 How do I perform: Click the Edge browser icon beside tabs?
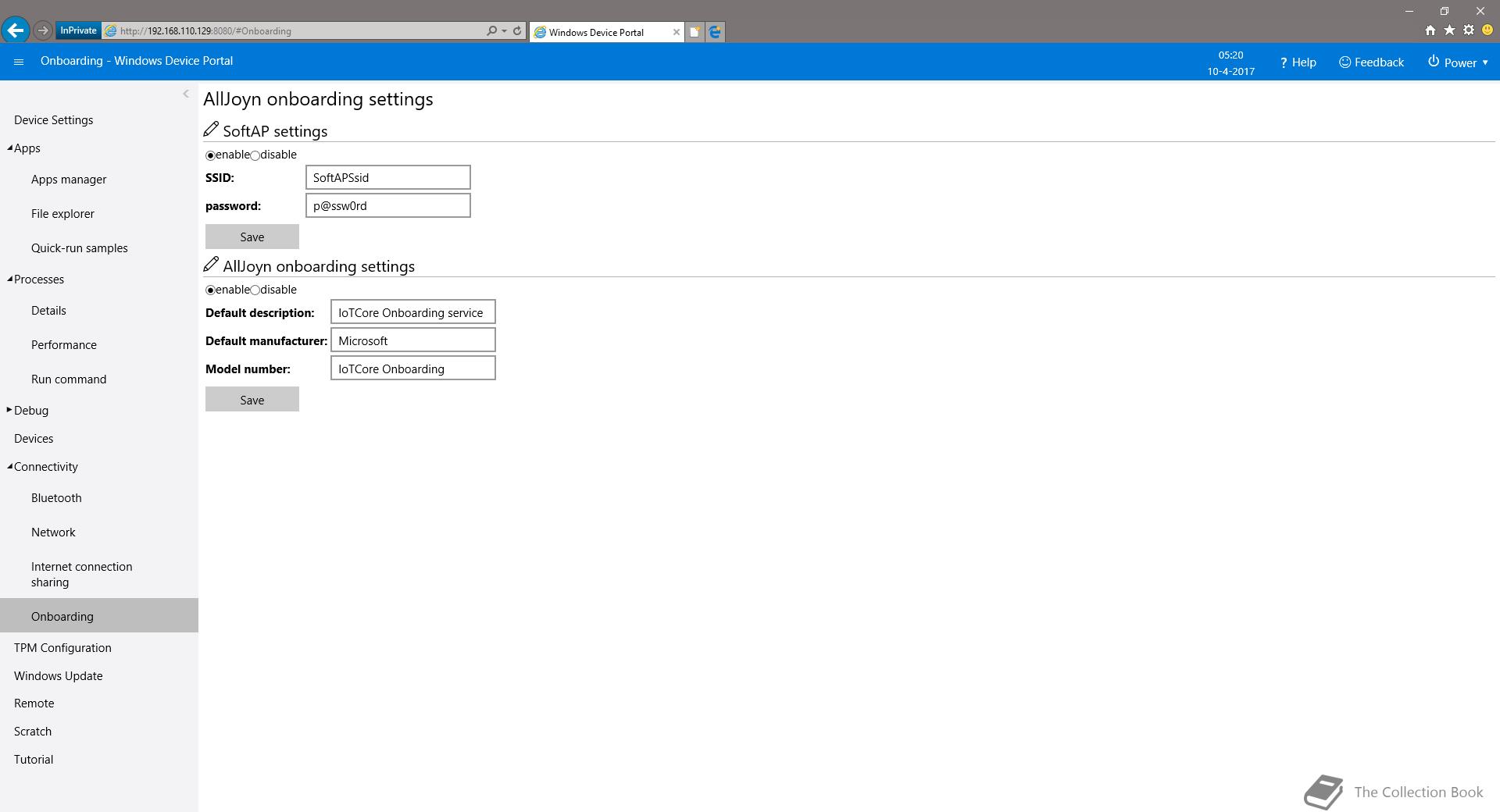715,32
